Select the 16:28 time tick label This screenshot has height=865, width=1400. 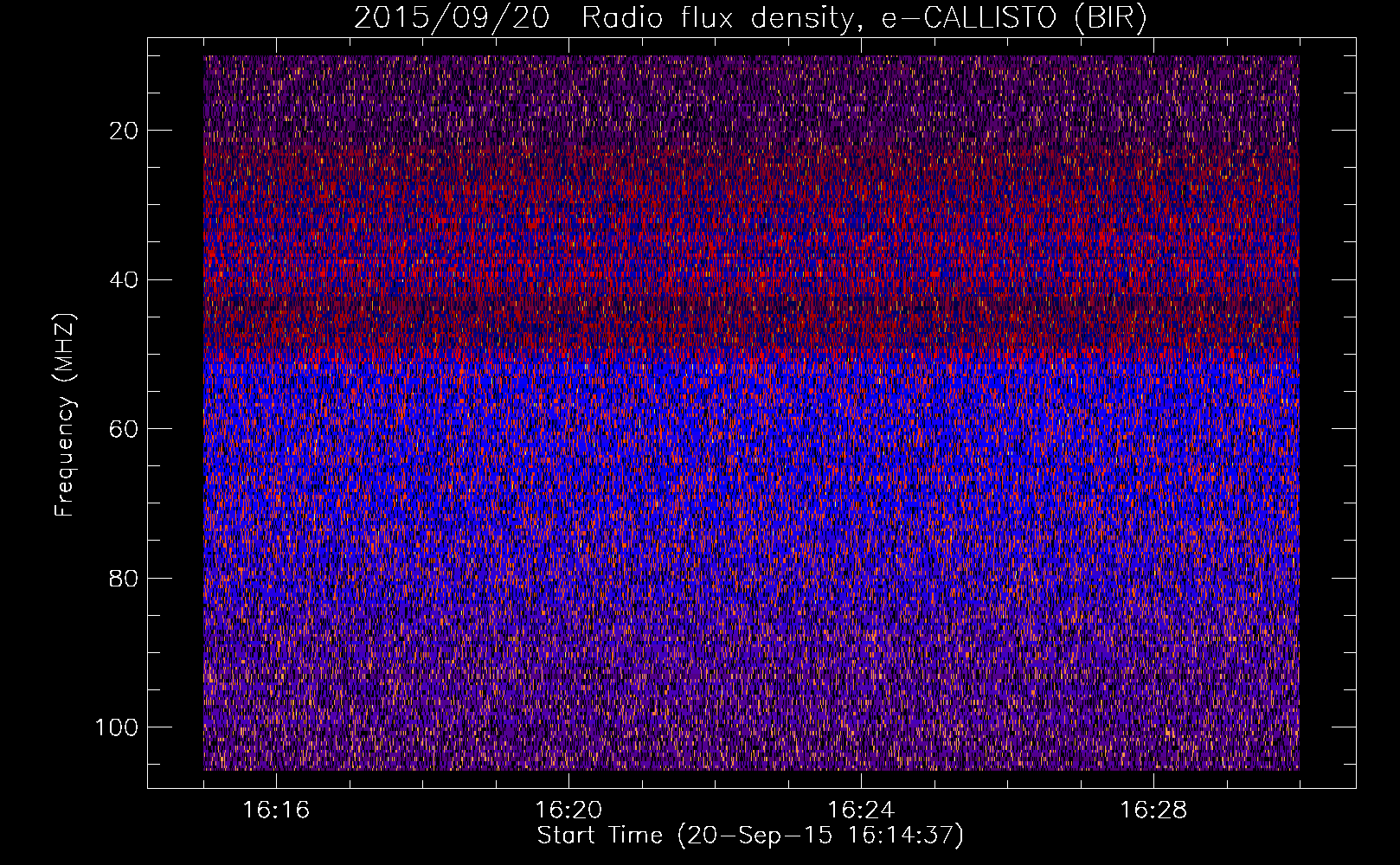tap(1153, 811)
